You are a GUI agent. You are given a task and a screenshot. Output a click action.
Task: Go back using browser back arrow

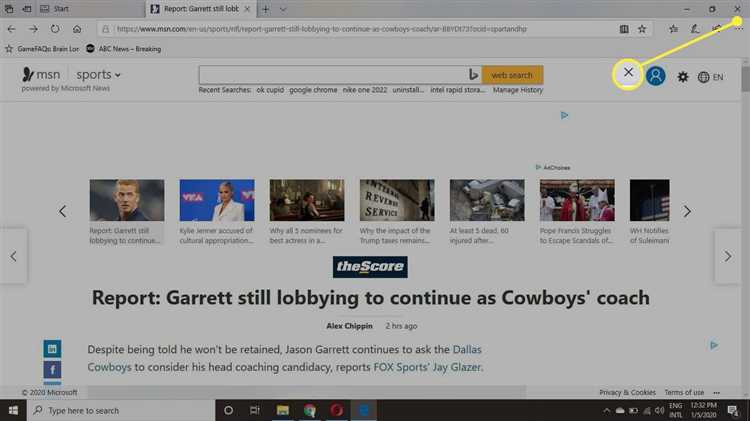(11, 29)
